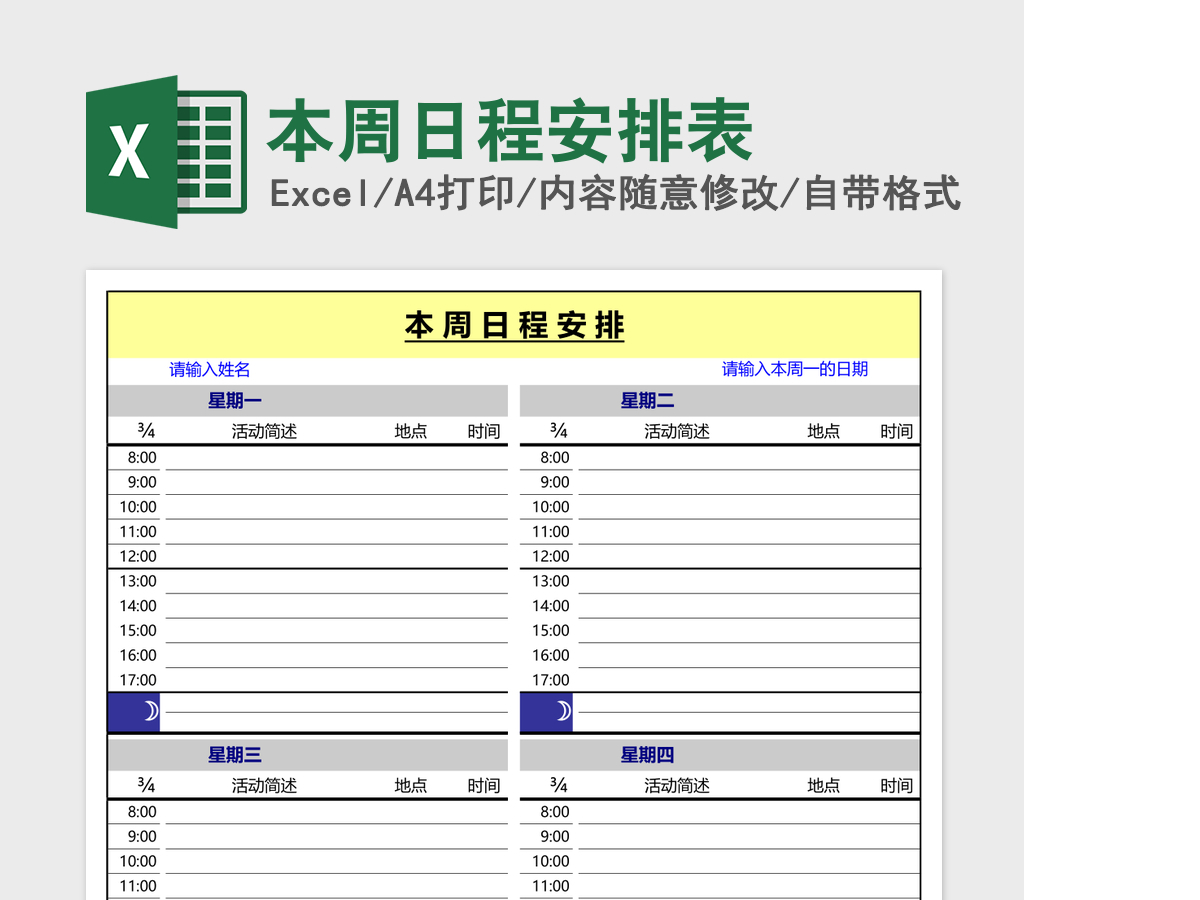Screen dimensions: 1200x900
Task: Click the ¾ symbol under 星期二
Action: (559, 431)
